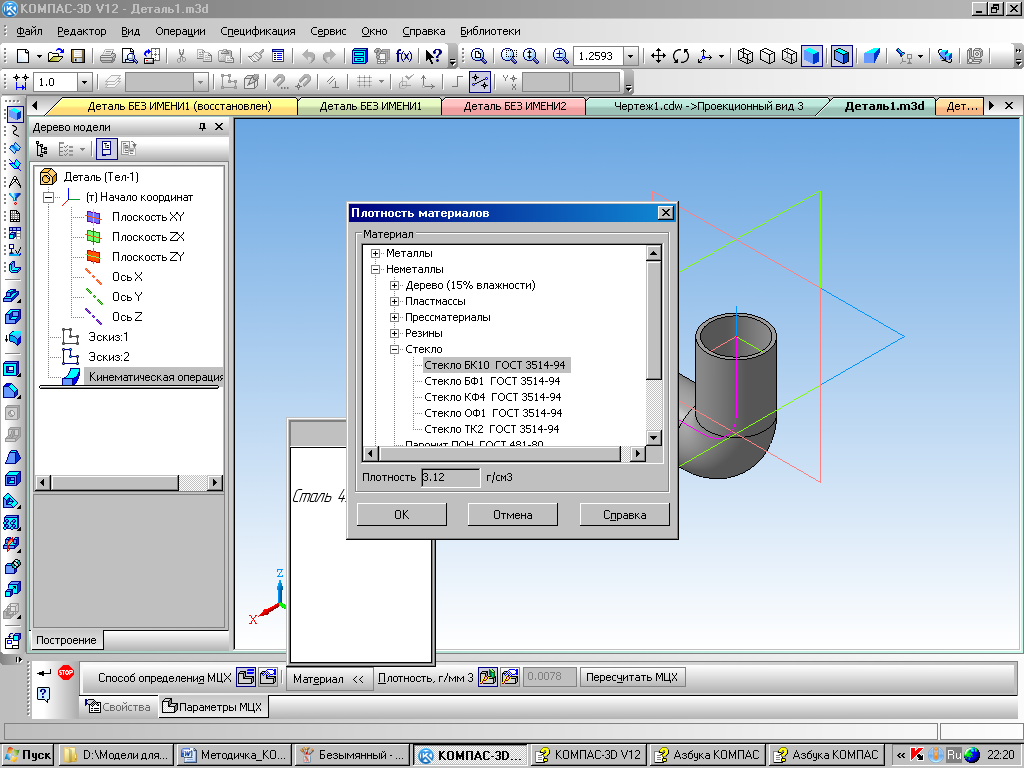Viewport: 1024px width, 768px height.
Task: Click the Cut scissors icon
Action: click(x=182, y=56)
